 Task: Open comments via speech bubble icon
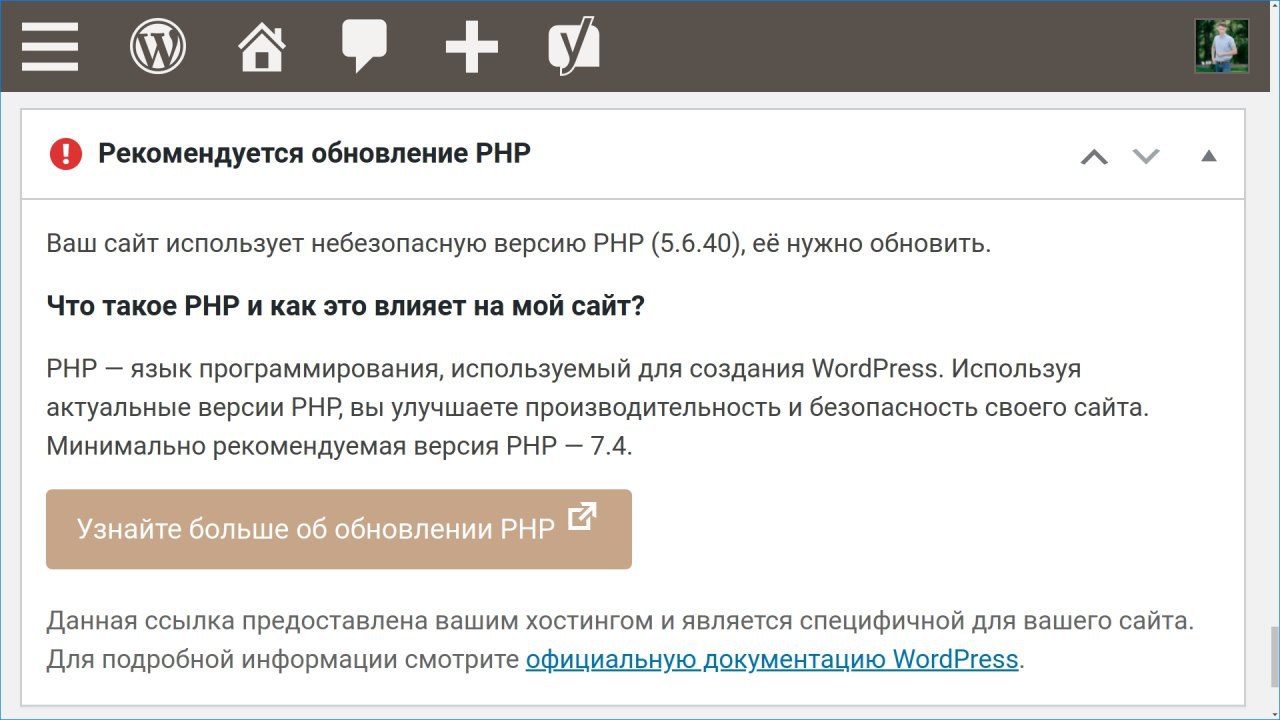click(364, 46)
